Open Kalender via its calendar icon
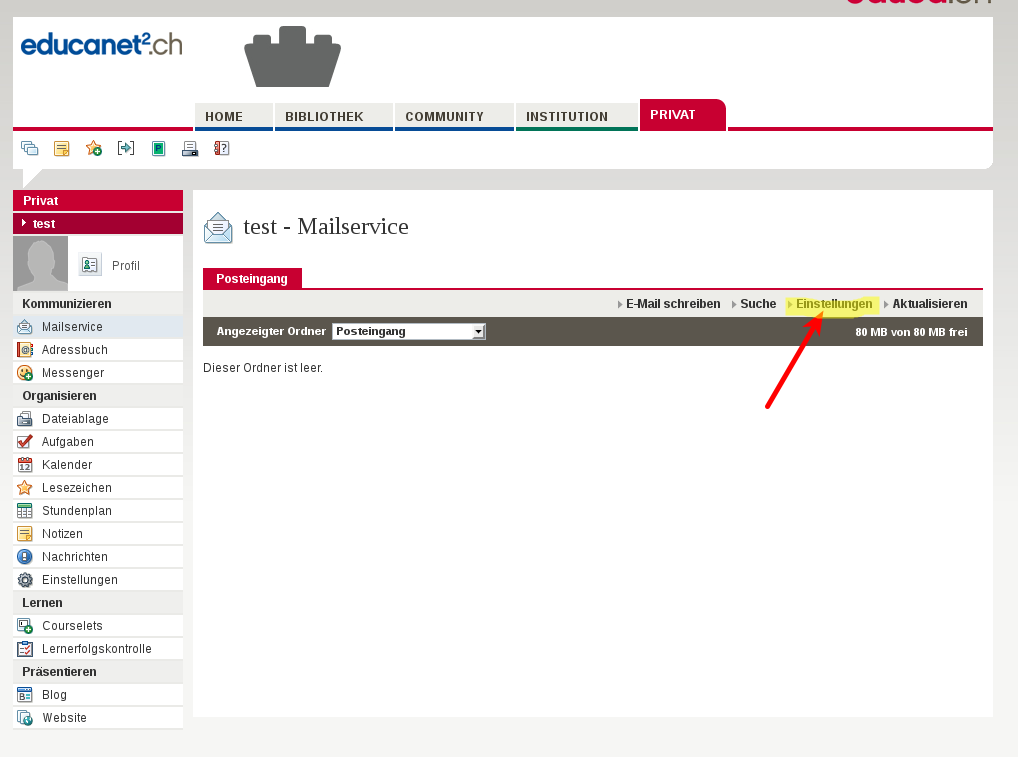The height and width of the screenshot is (757, 1018). click(x=25, y=465)
